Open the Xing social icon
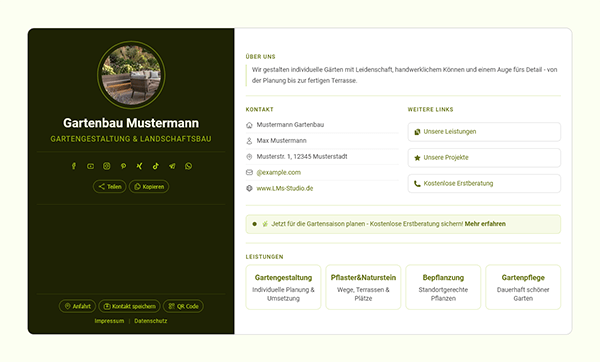600x362 pixels. point(139,166)
